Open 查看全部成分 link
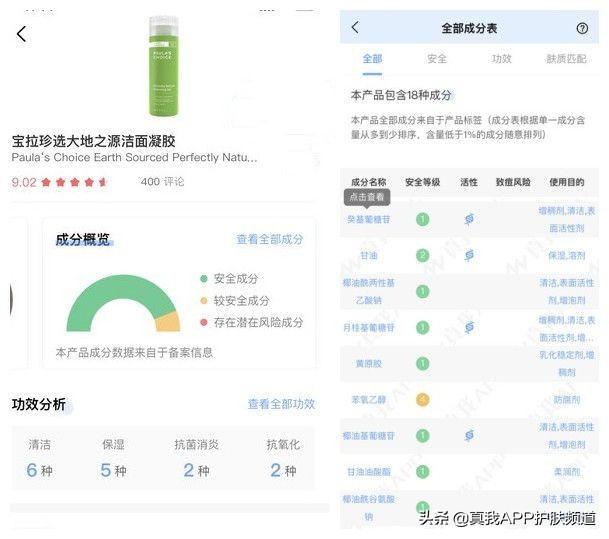Viewport: 609px width, 539px height. 270,239
